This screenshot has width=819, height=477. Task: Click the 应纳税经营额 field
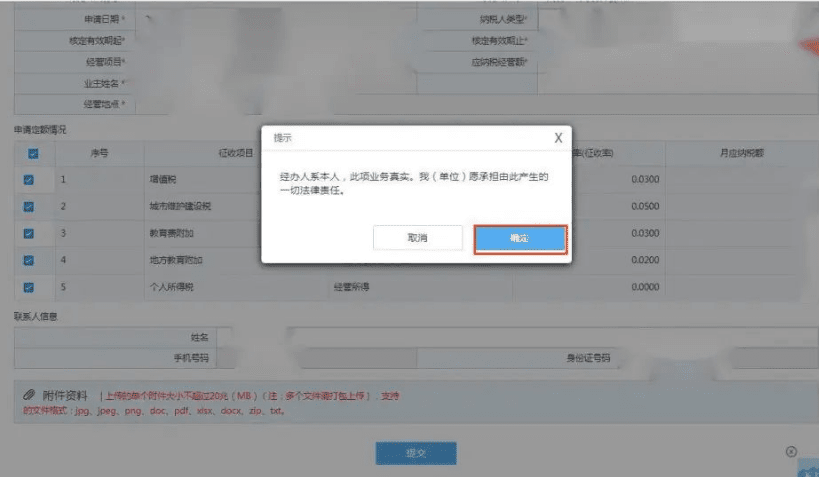(x=678, y=62)
